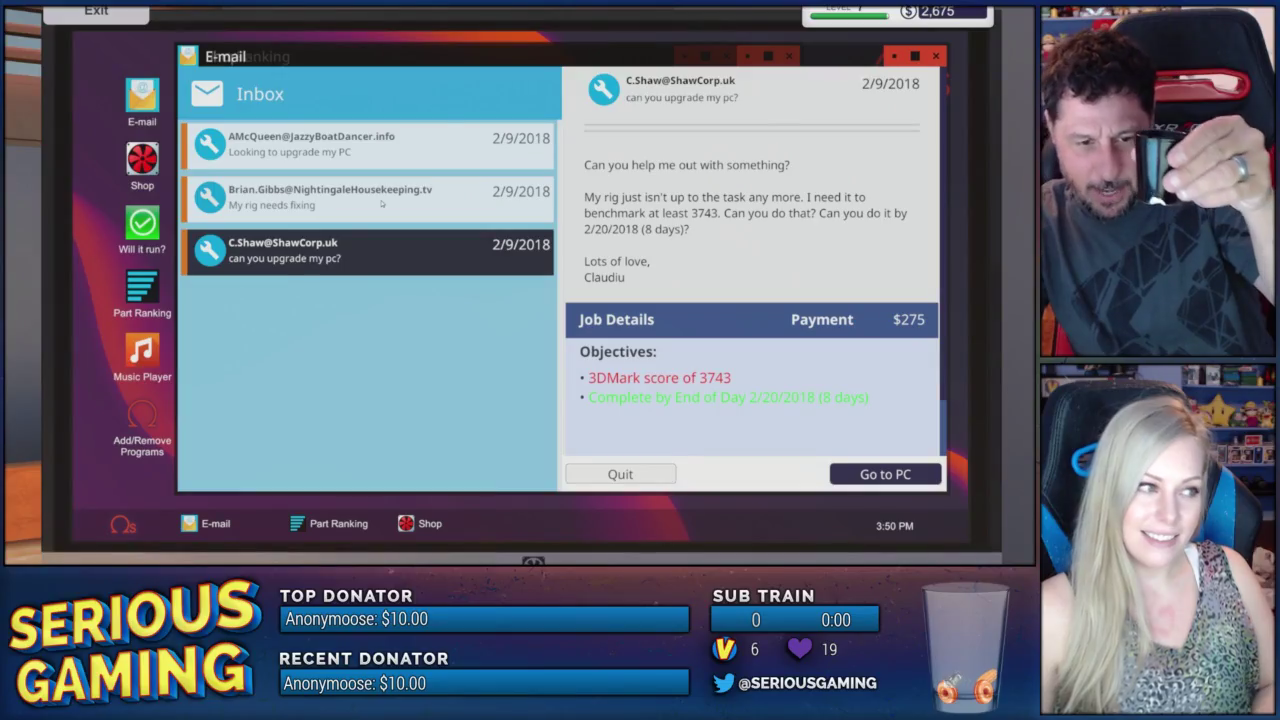Switch to Part Ranking taskbar item
Viewport: 1280px width, 720px height.
(x=329, y=524)
